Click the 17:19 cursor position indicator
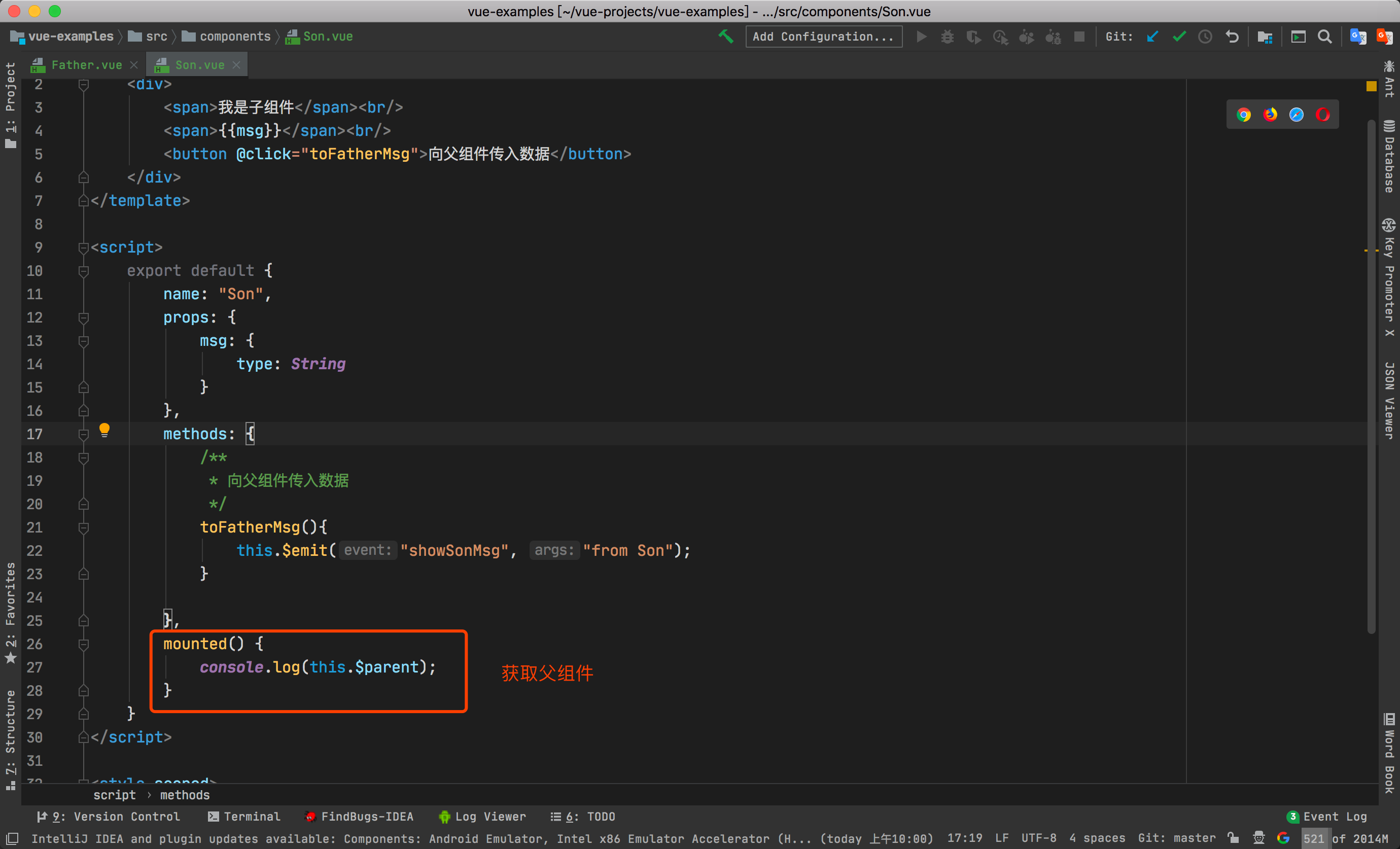 964,838
